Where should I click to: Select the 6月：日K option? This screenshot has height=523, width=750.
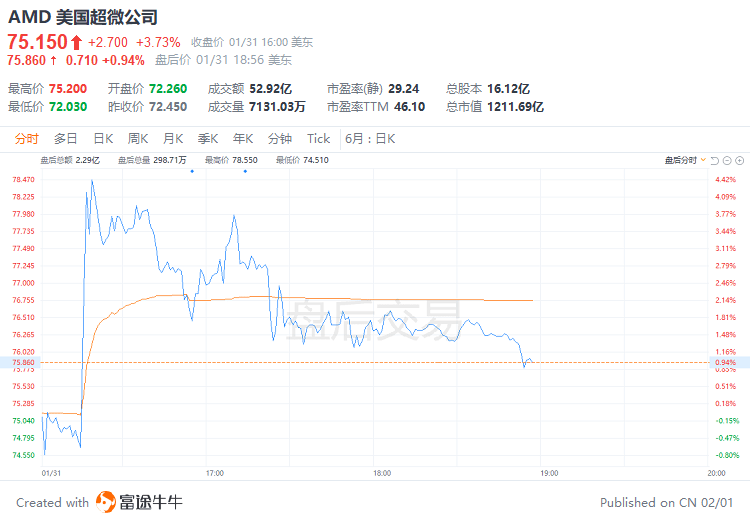pos(370,139)
